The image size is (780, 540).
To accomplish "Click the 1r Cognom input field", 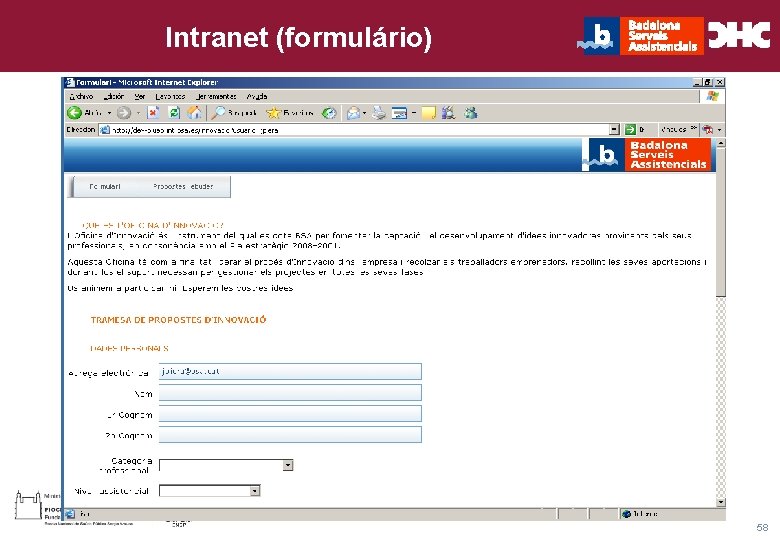I will tap(290, 413).
